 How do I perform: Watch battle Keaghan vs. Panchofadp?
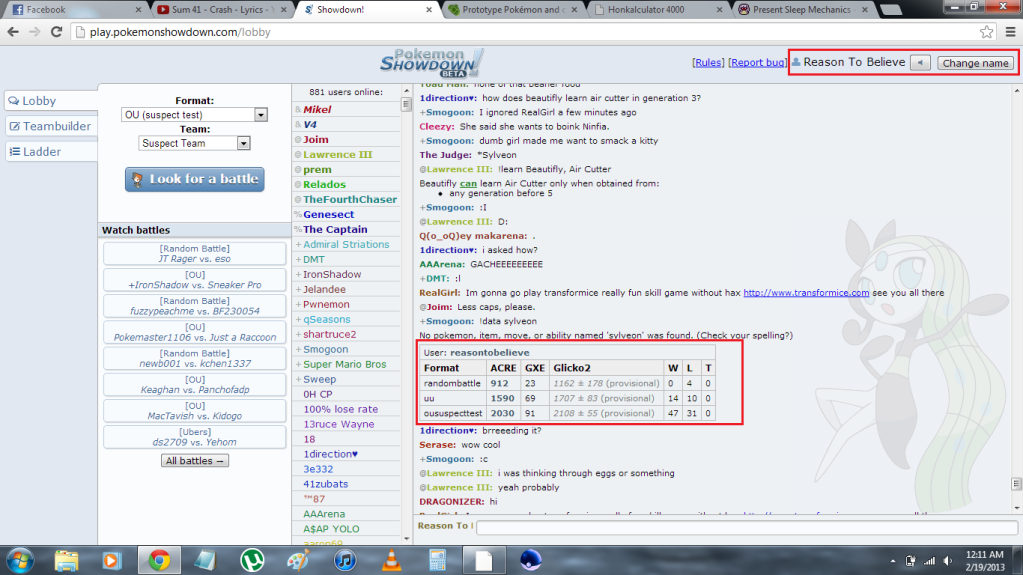(x=194, y=384)
